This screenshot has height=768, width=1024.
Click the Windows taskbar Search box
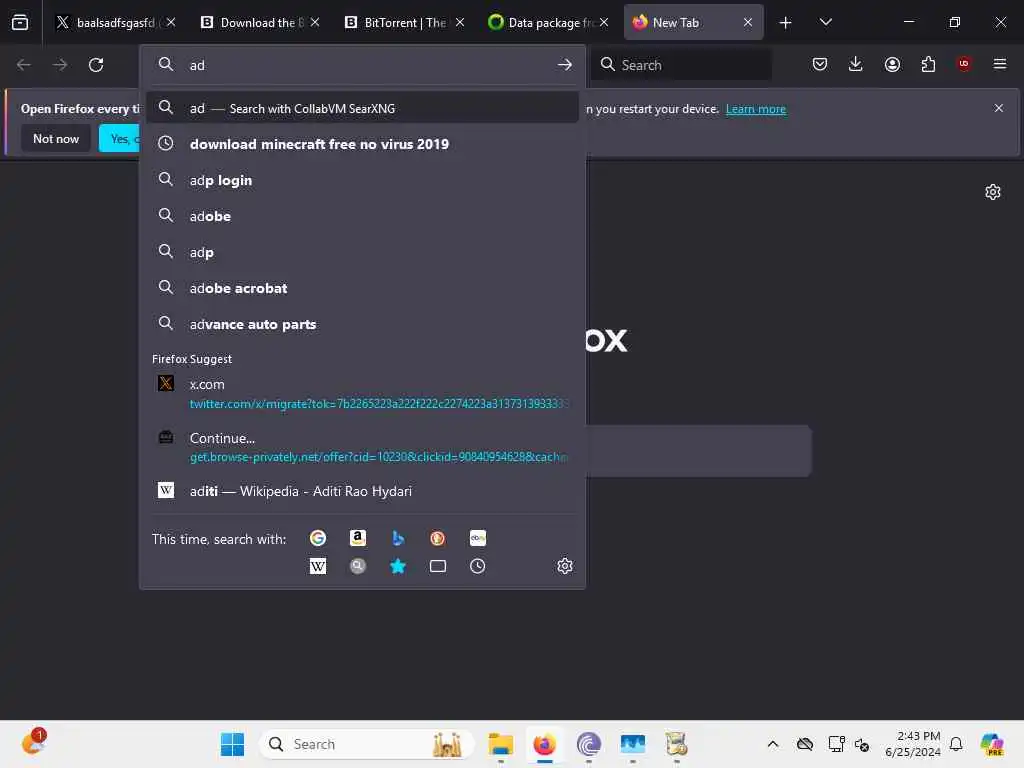[366, 744]
